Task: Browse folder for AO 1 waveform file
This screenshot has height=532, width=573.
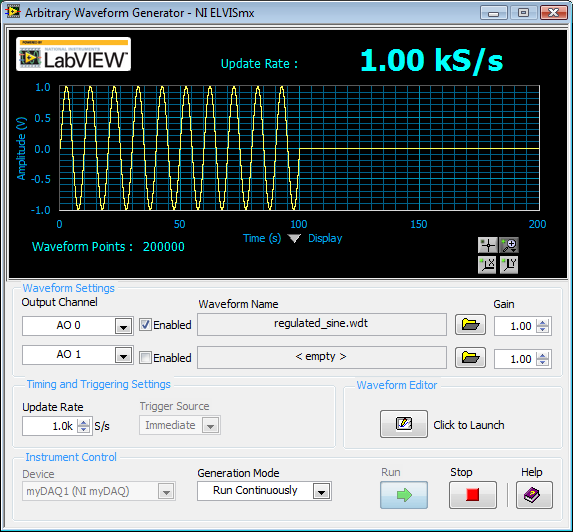Action: [470, 357]
